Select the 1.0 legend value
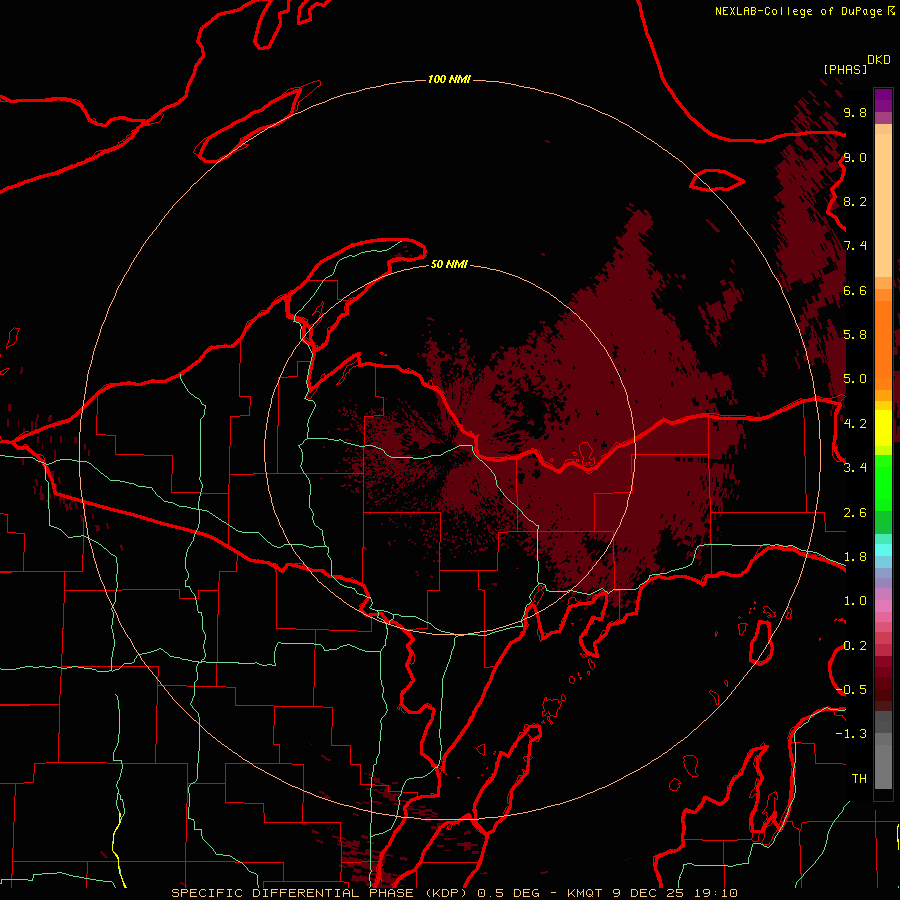This screenshot has height=900, width=900. [855, 601]
